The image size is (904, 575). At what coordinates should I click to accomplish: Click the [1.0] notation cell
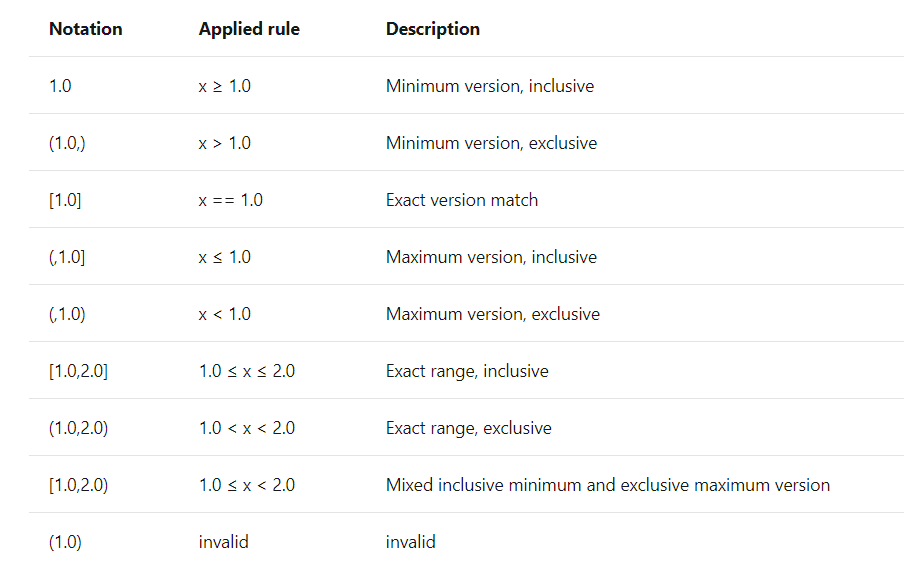coord(65,200)
